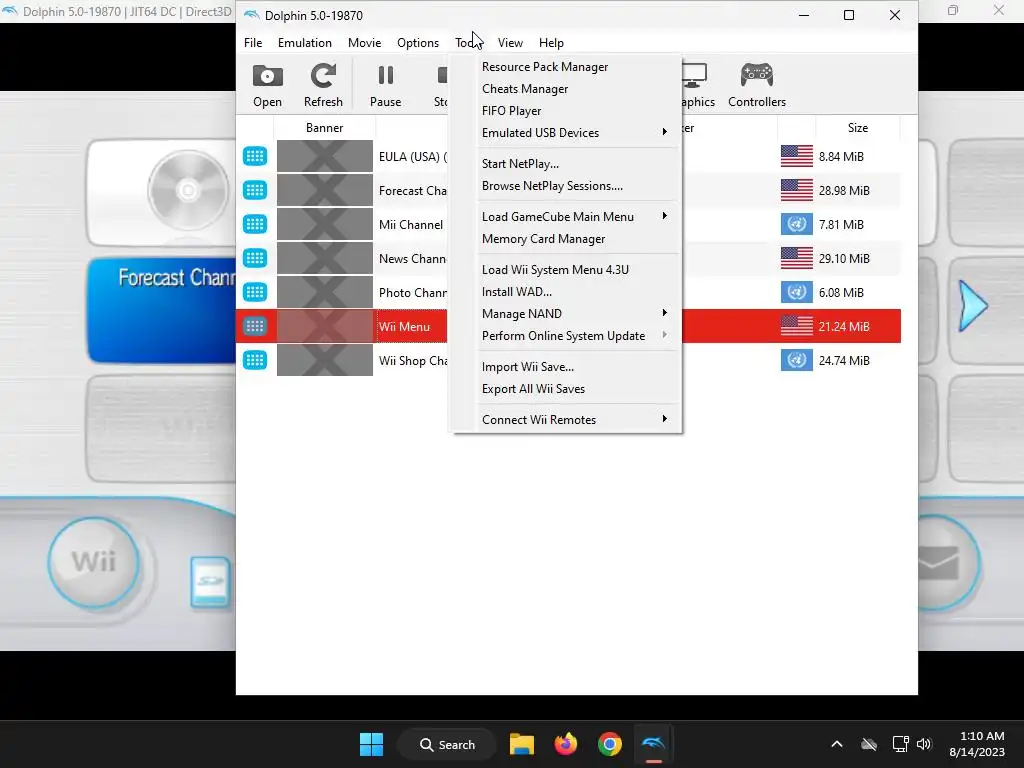Open File Explorer from taskbar

click(522, 744)
